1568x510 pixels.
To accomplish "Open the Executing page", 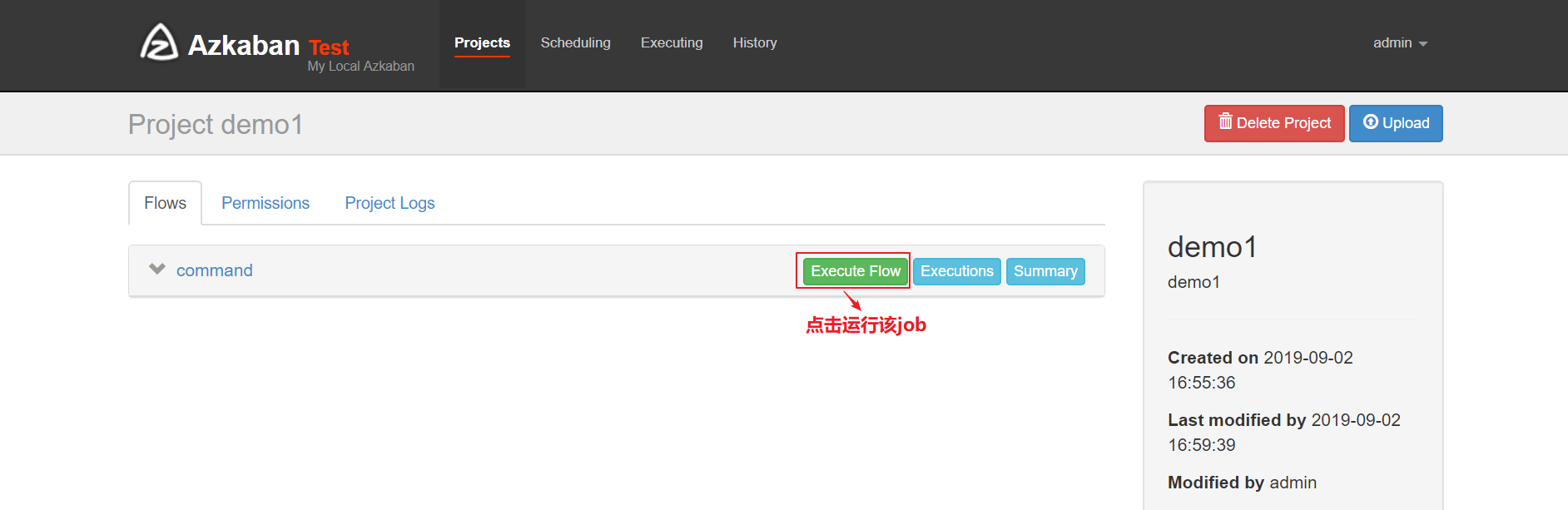I will tap(672, 42).
